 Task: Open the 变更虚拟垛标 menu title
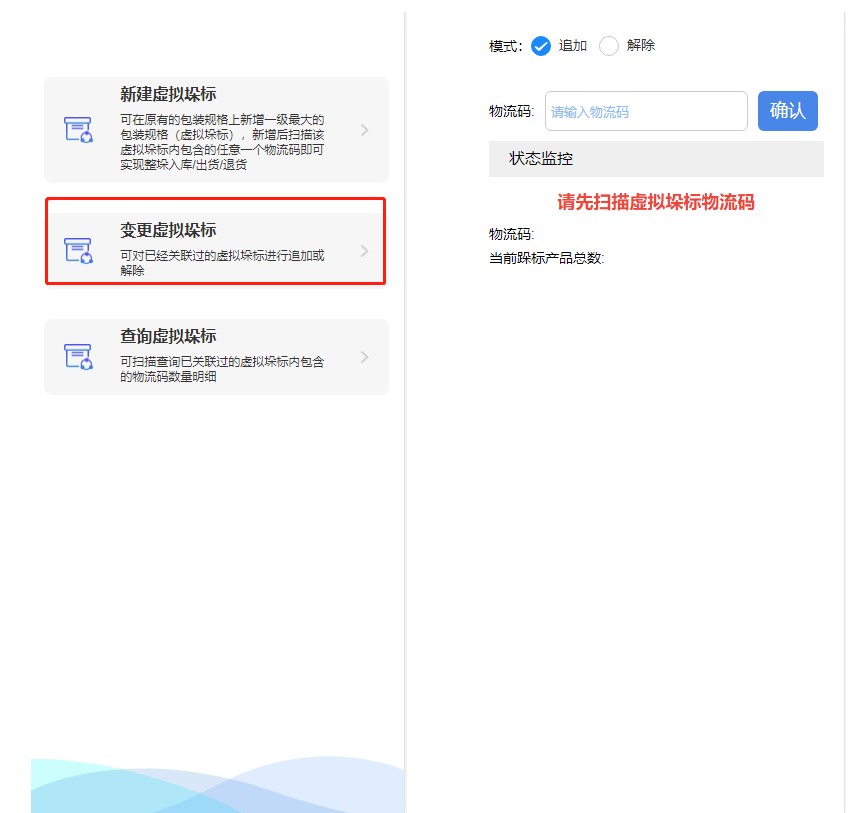[x=168, y=230]
